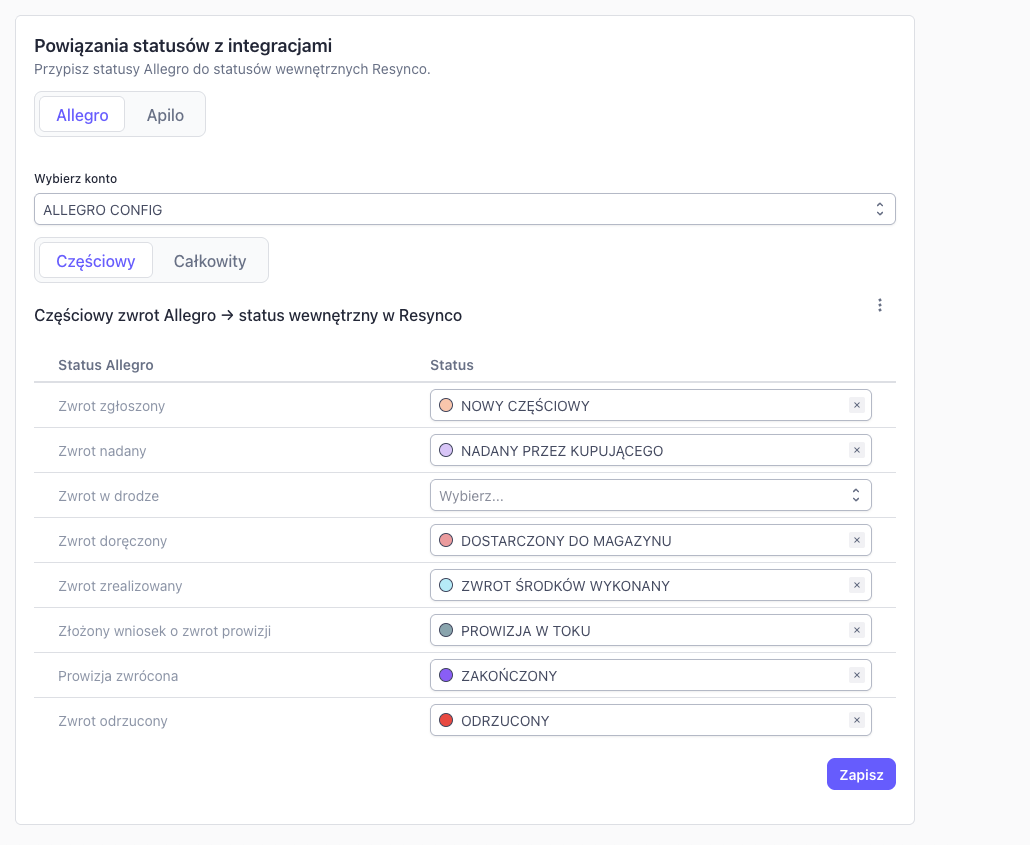Switch to the Apilo tab
Image resolution: width=1030 pixels, height=845 pixels.
(x=165, y=114)
